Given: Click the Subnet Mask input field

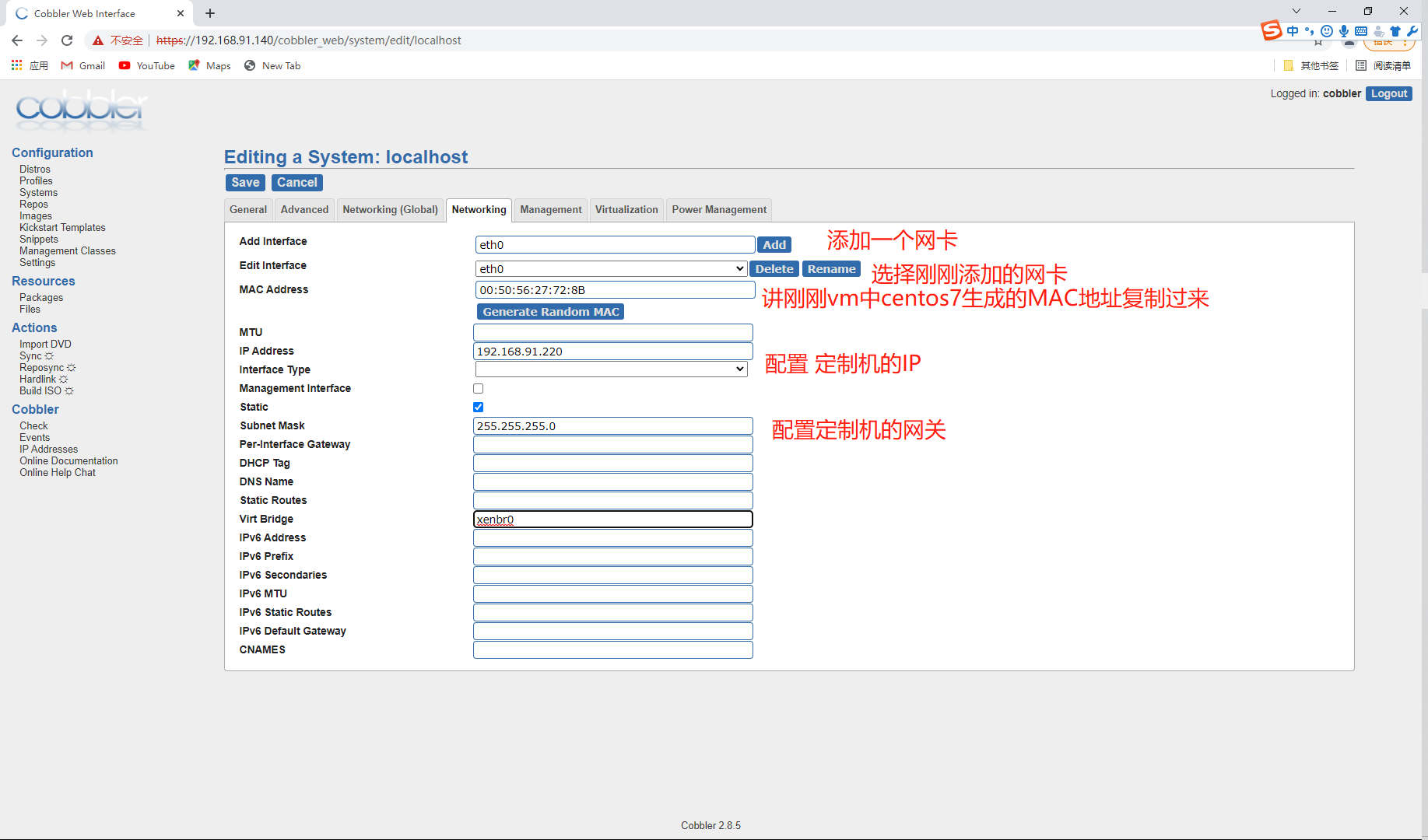Looking at the screenshot, I should [x=613, y=425].
